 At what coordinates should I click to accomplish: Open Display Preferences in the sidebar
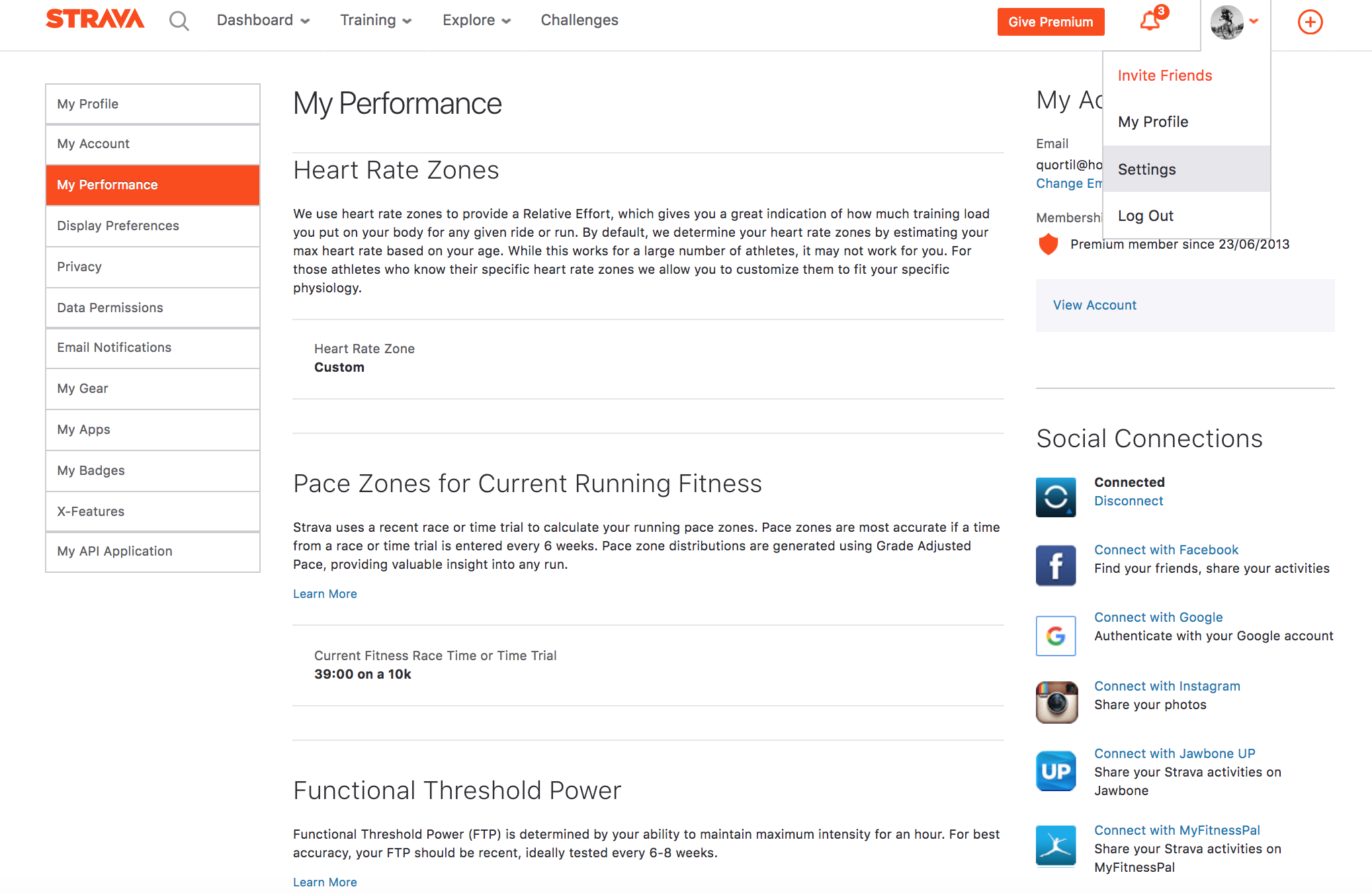[118, 226]
